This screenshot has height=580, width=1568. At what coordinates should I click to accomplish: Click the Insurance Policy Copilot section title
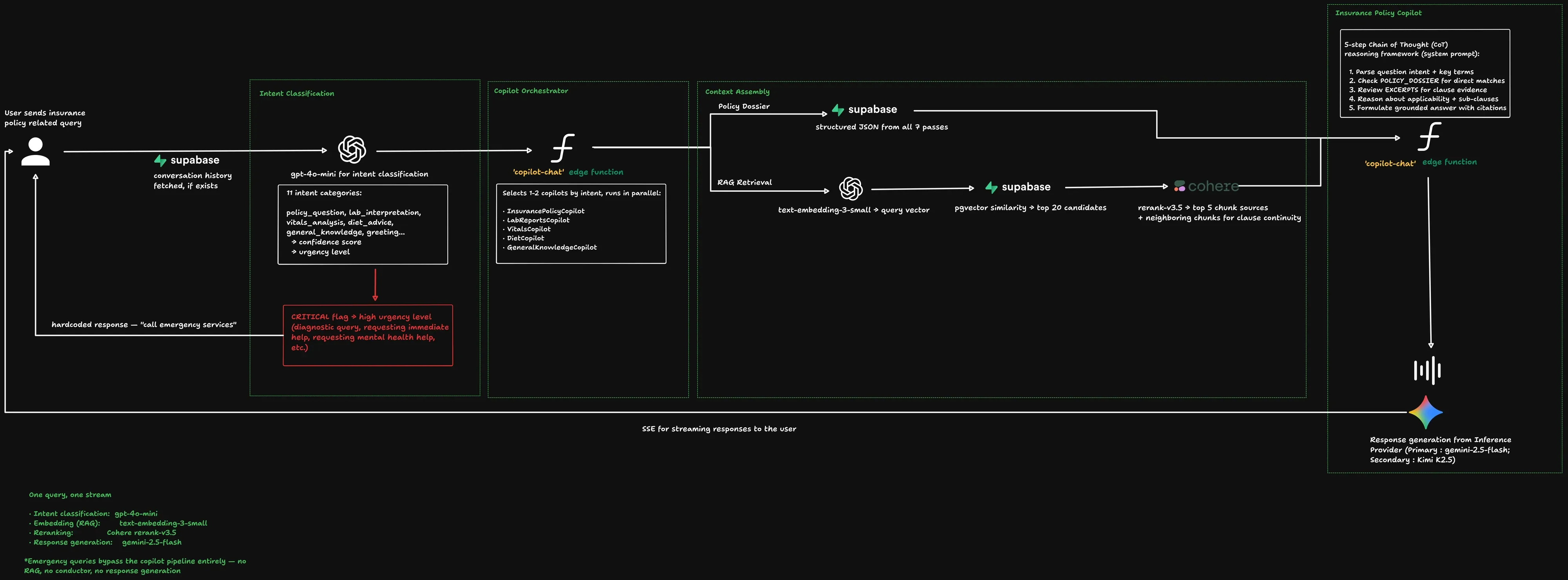point(1378,13)
